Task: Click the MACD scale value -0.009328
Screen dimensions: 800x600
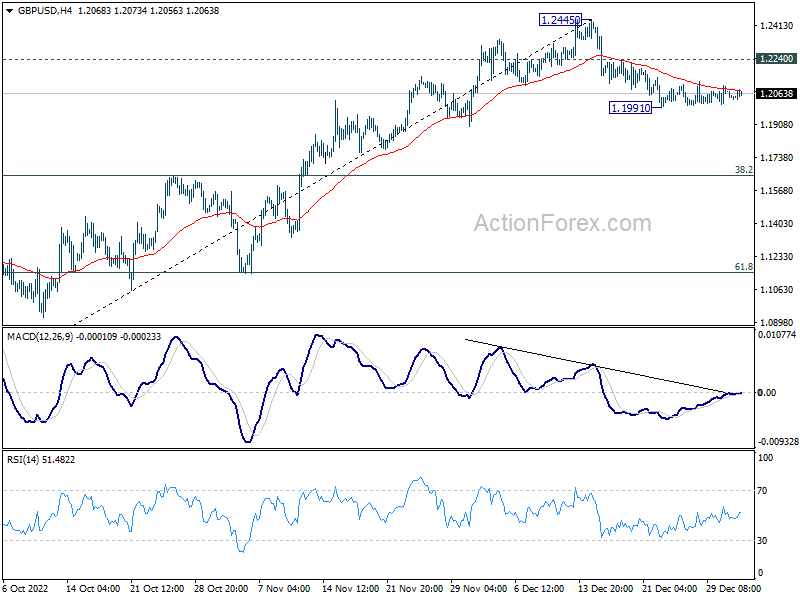Action: [x=778, y=441]
